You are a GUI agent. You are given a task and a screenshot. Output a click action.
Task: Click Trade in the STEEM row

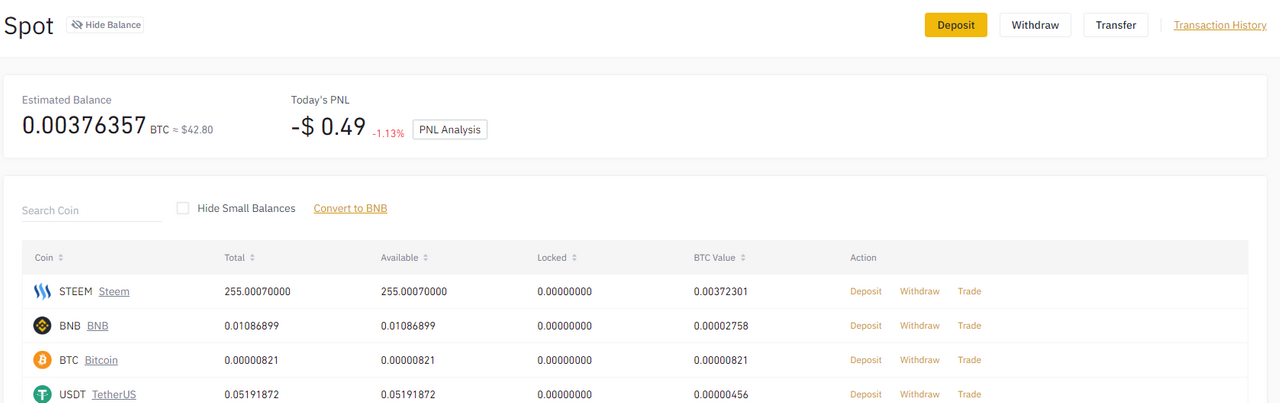pyautogui.click(x=969, y=292)
